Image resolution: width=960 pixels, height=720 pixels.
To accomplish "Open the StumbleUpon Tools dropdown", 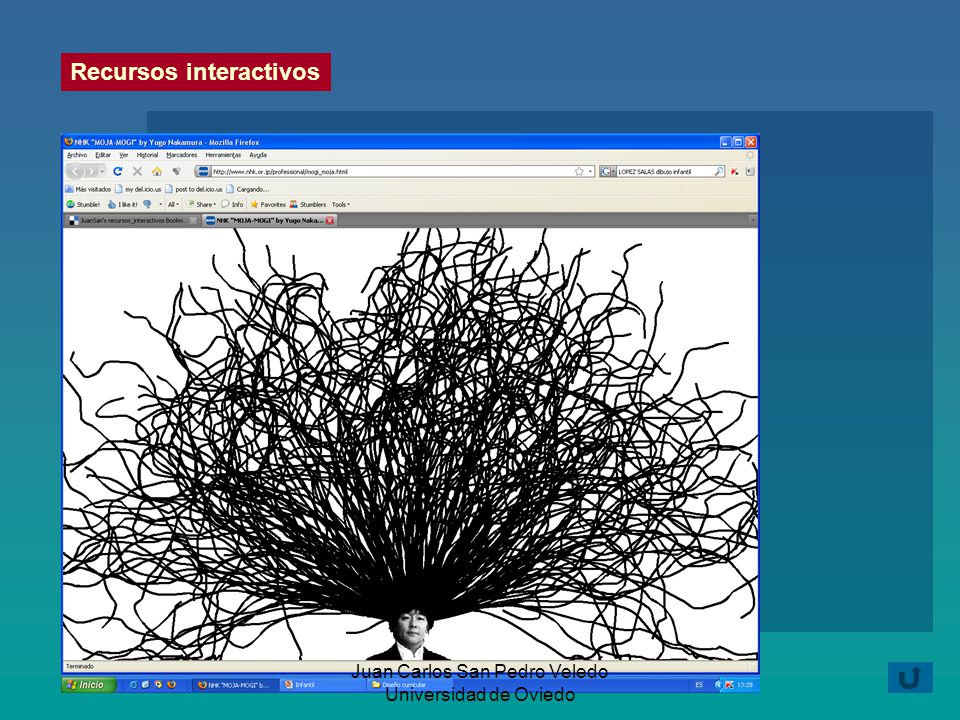I will coord(341,204).
